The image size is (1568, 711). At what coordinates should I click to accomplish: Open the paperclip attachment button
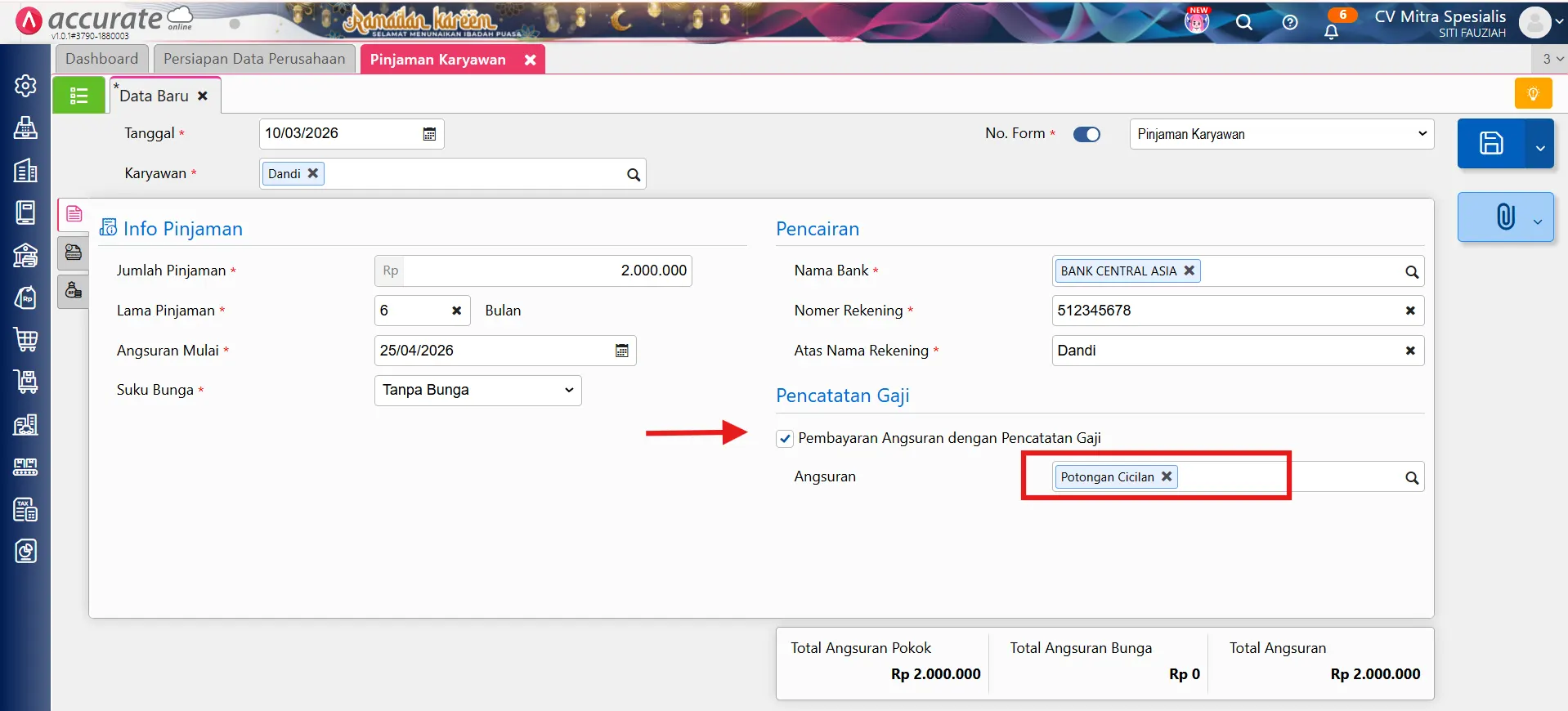click(1505, 217)
